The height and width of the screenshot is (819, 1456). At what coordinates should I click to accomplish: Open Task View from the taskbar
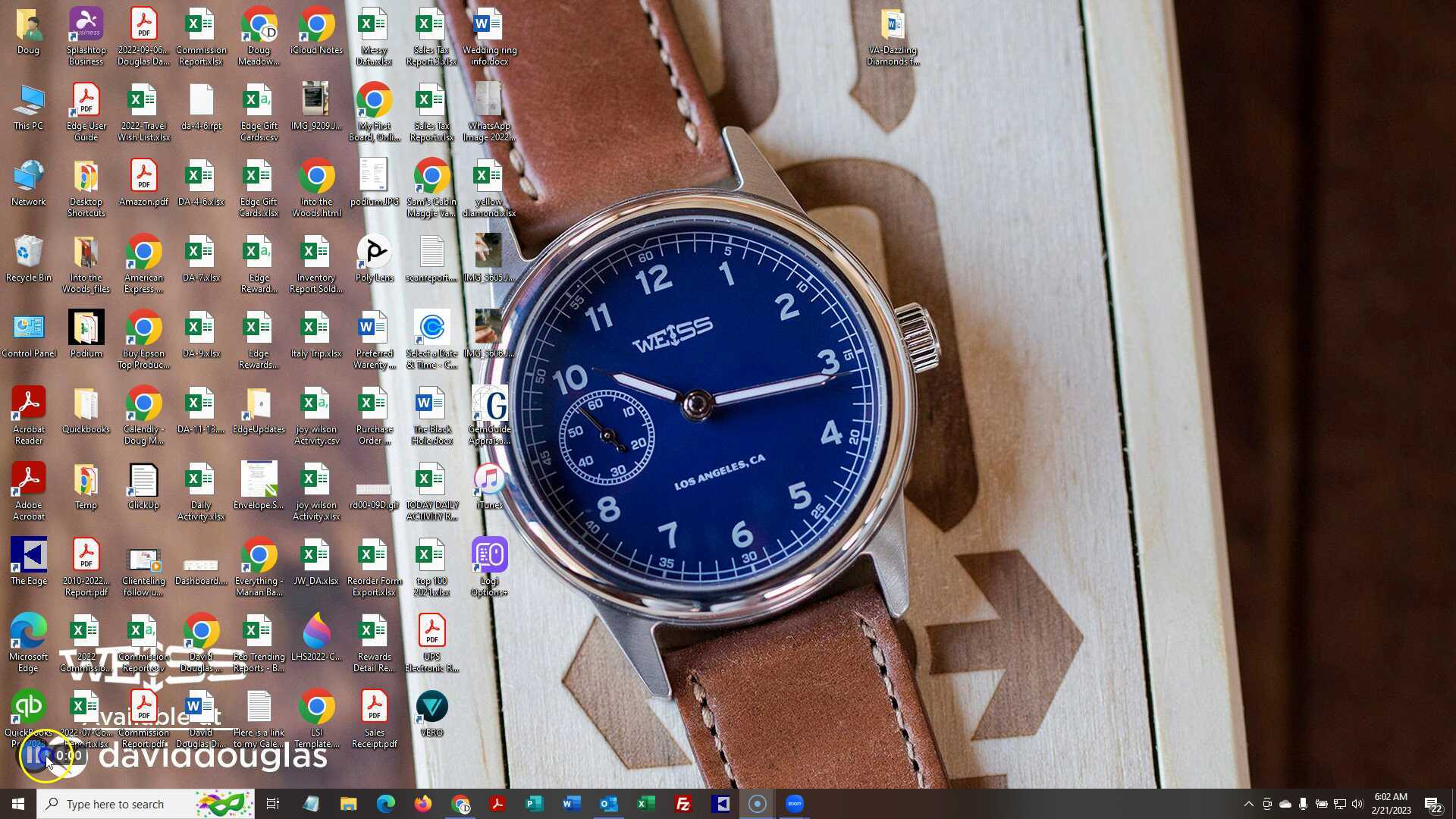273,803
